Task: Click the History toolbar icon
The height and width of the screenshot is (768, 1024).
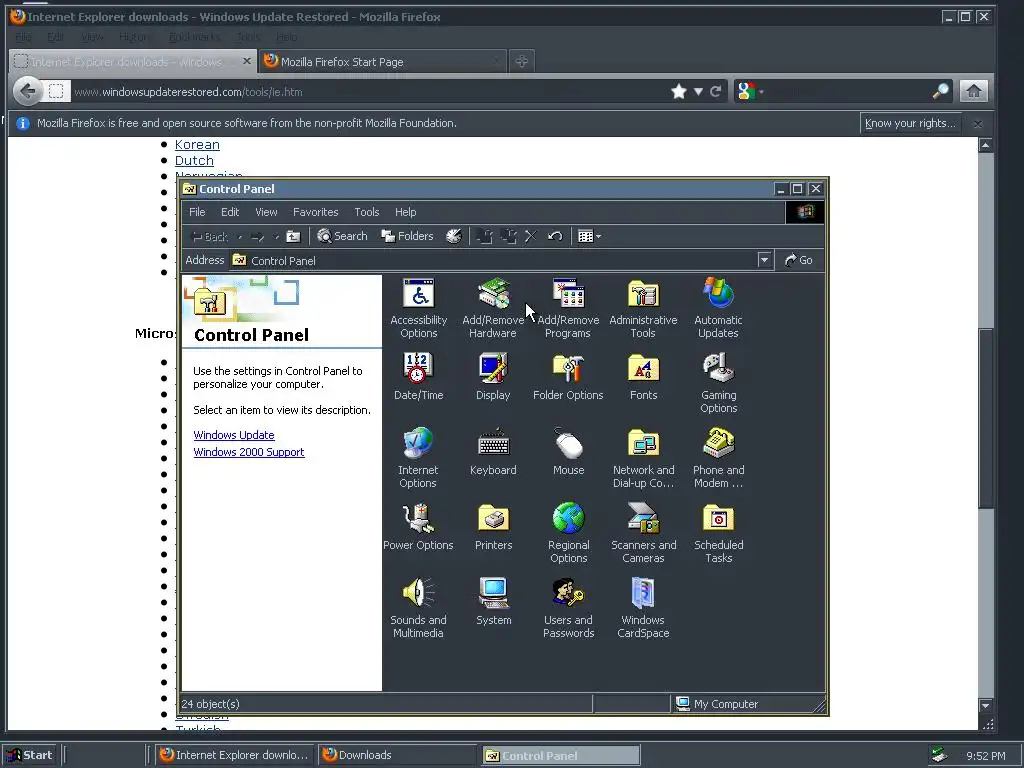Action: (454, 236)
